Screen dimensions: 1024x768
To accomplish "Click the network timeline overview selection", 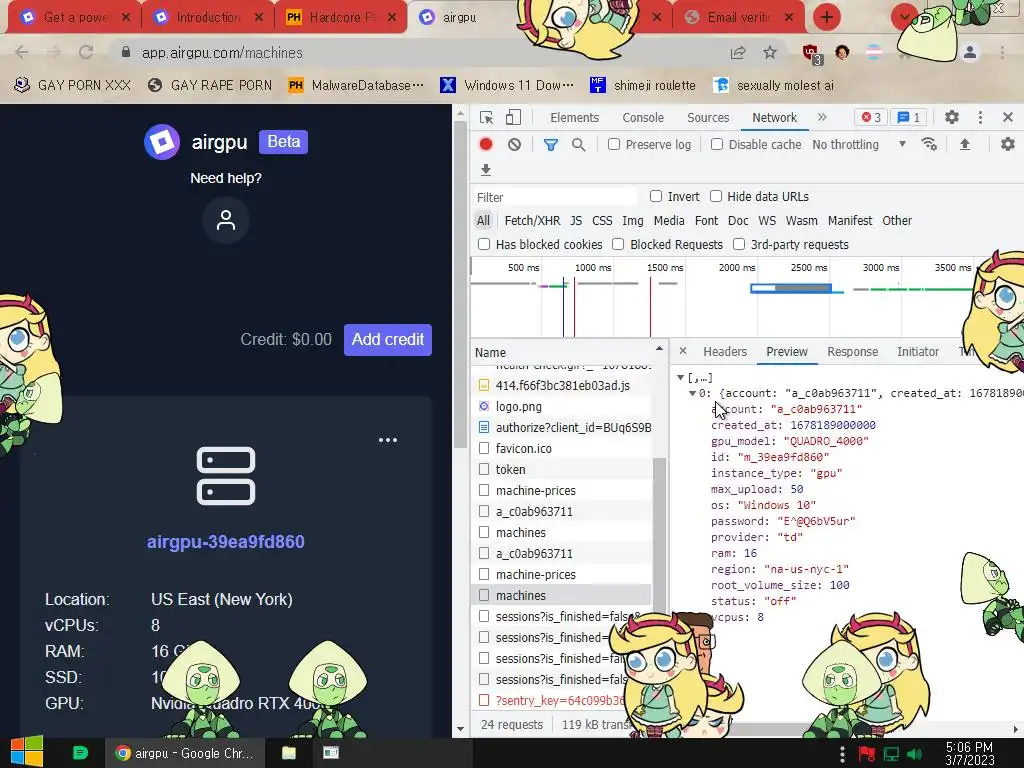I will coord(791,288).
